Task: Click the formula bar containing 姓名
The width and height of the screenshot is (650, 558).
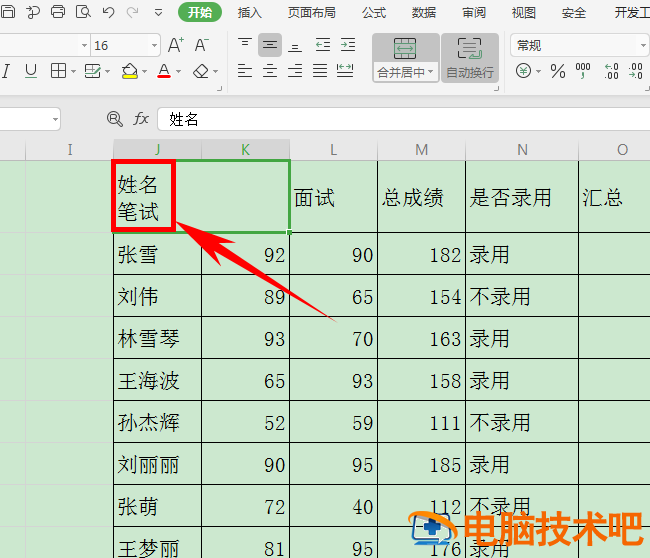Action: (404, 119)
